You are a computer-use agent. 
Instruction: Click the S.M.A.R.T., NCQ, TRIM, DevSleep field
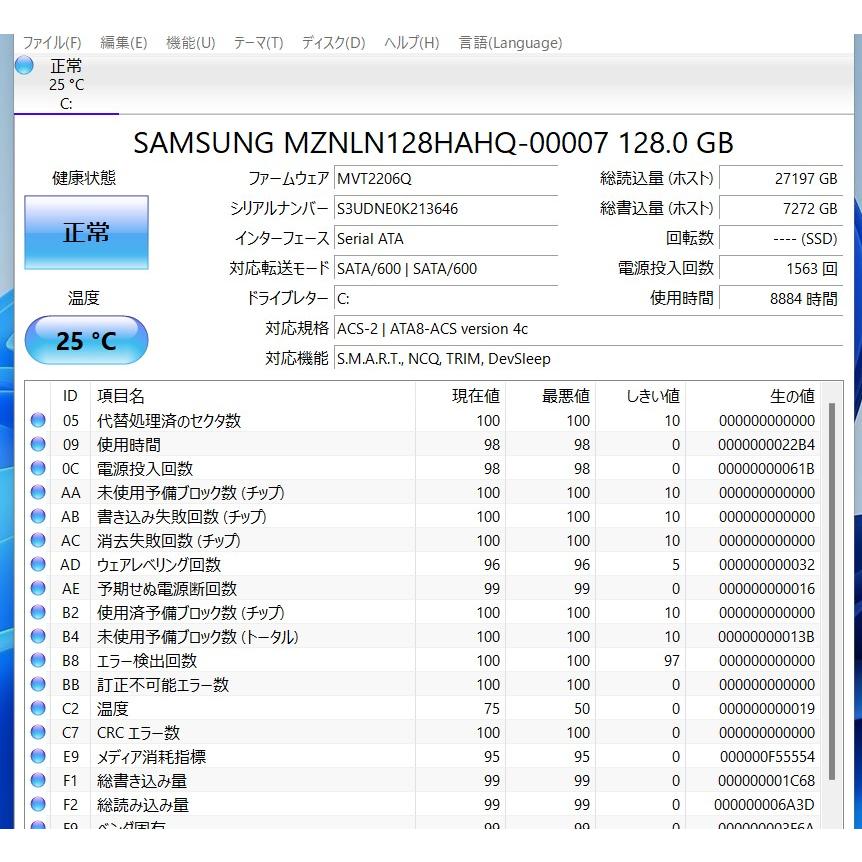588,359
